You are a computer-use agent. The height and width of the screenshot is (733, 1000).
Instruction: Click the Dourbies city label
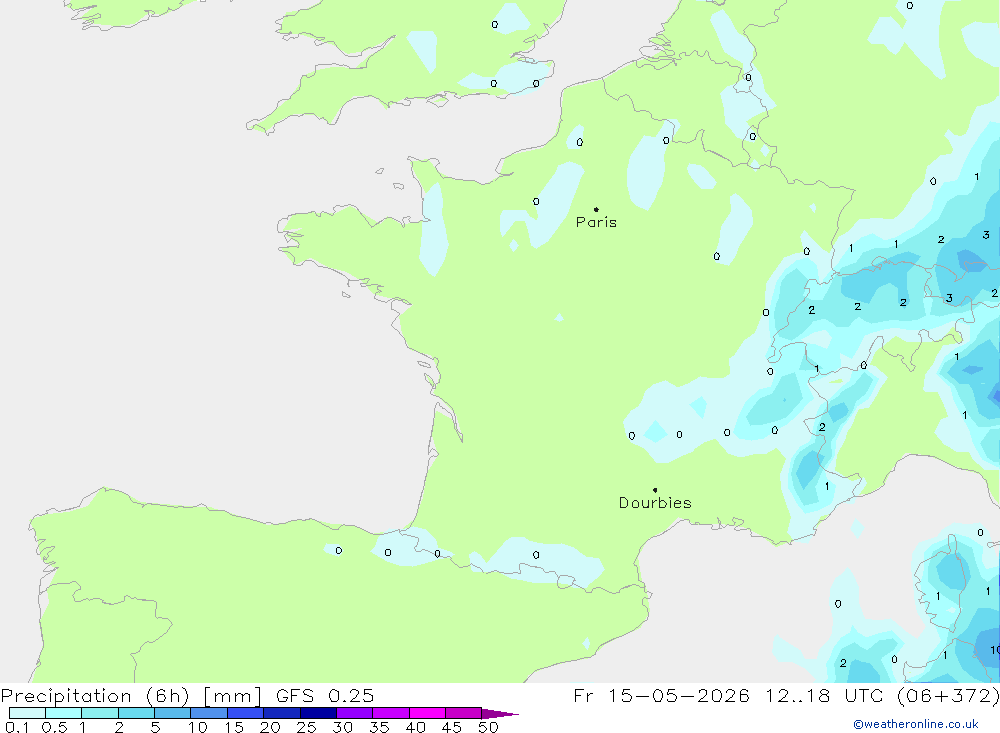pyautogui.click(x=655, y=503)
